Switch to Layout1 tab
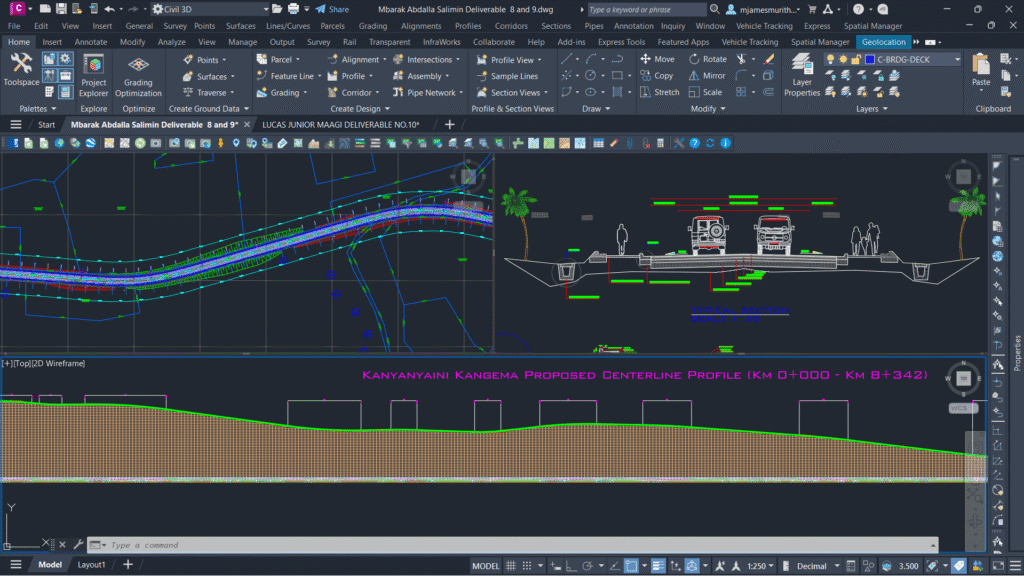The height and width of the screenshot is (576, 1024). (x=92, y=565)
